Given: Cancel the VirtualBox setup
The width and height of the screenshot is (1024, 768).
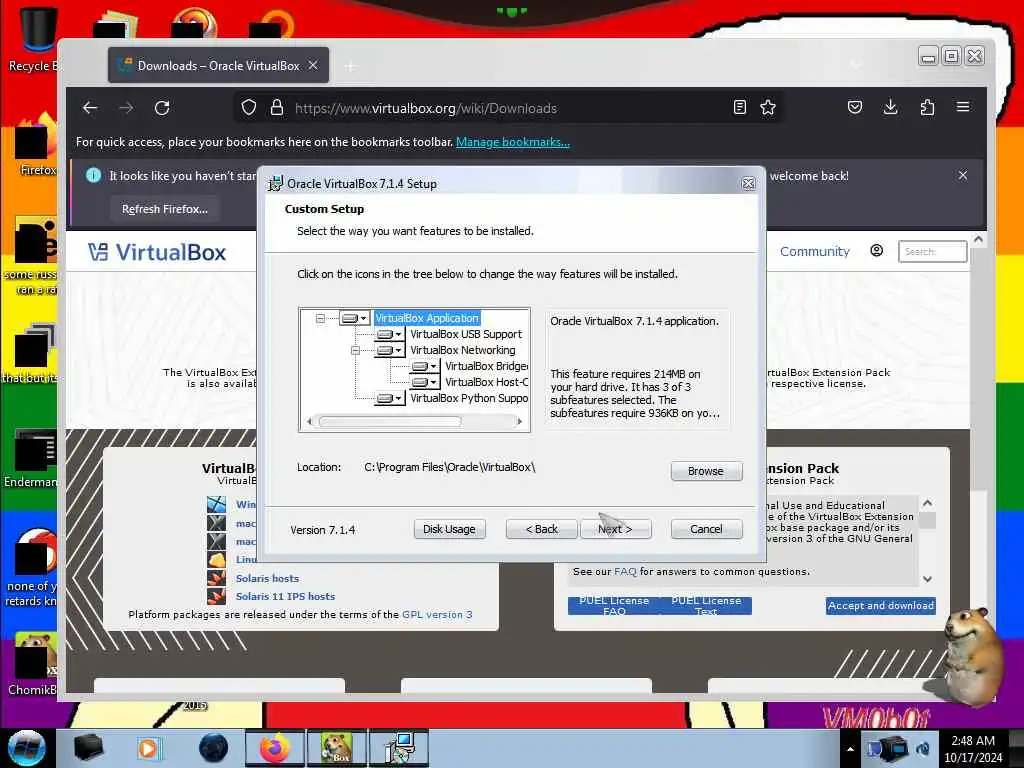Looking at the screenshot, I should click(706, 529).
